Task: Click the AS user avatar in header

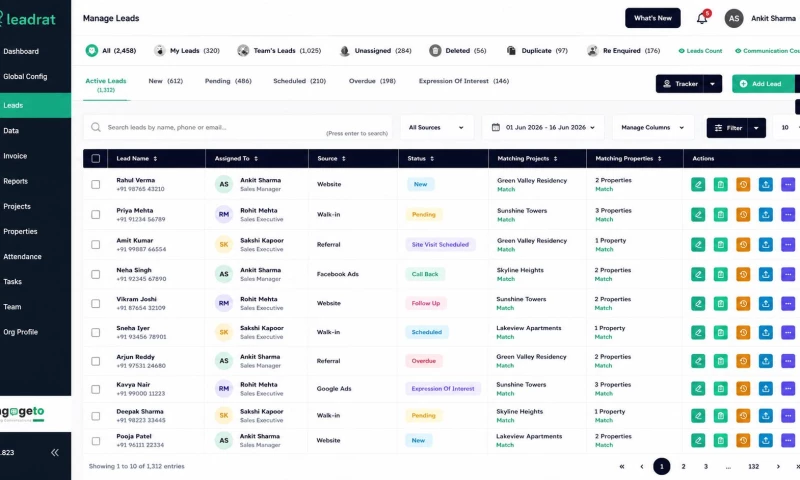Action: coord(734,18)
